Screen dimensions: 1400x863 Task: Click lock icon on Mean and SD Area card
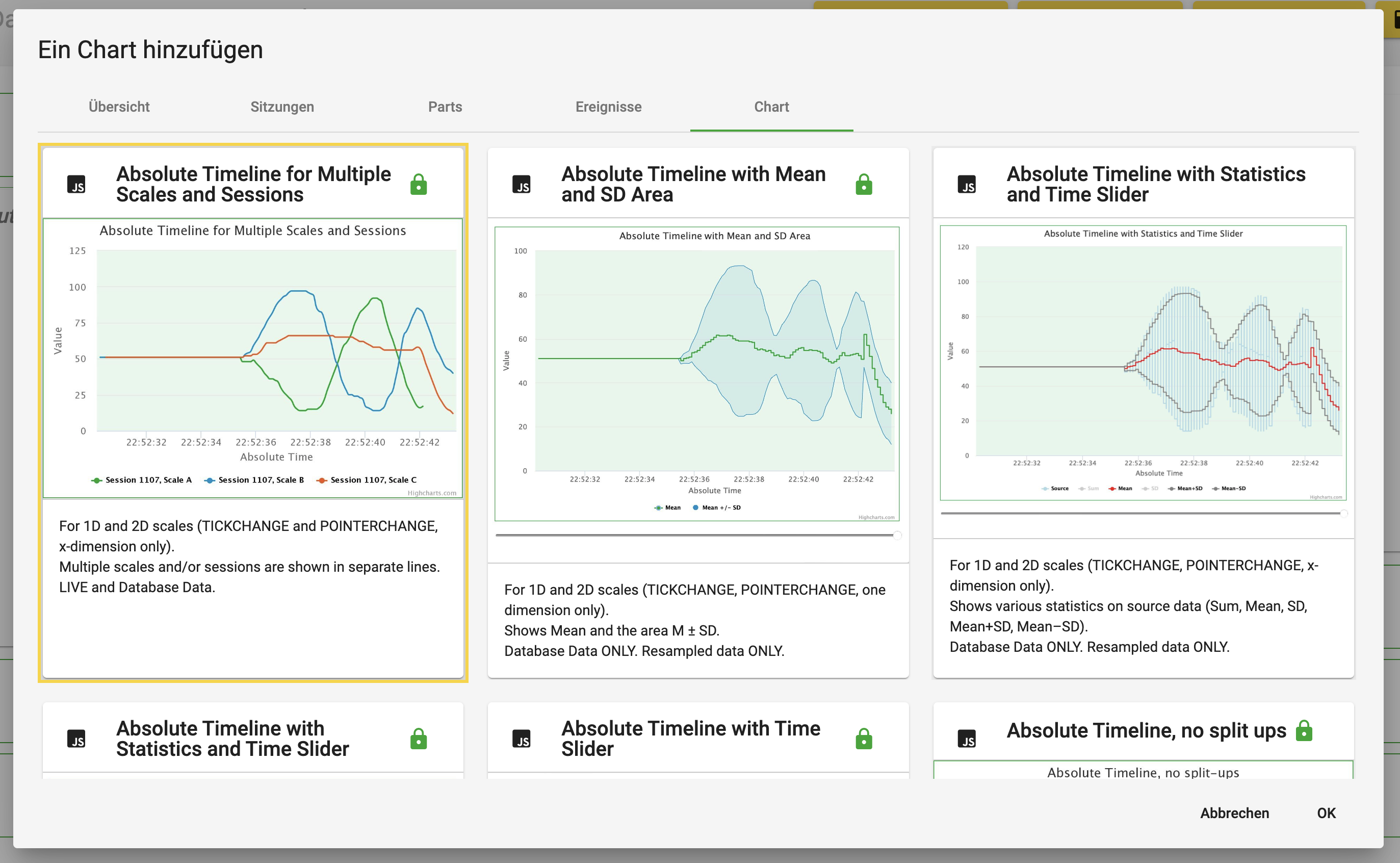click(864, 184)
